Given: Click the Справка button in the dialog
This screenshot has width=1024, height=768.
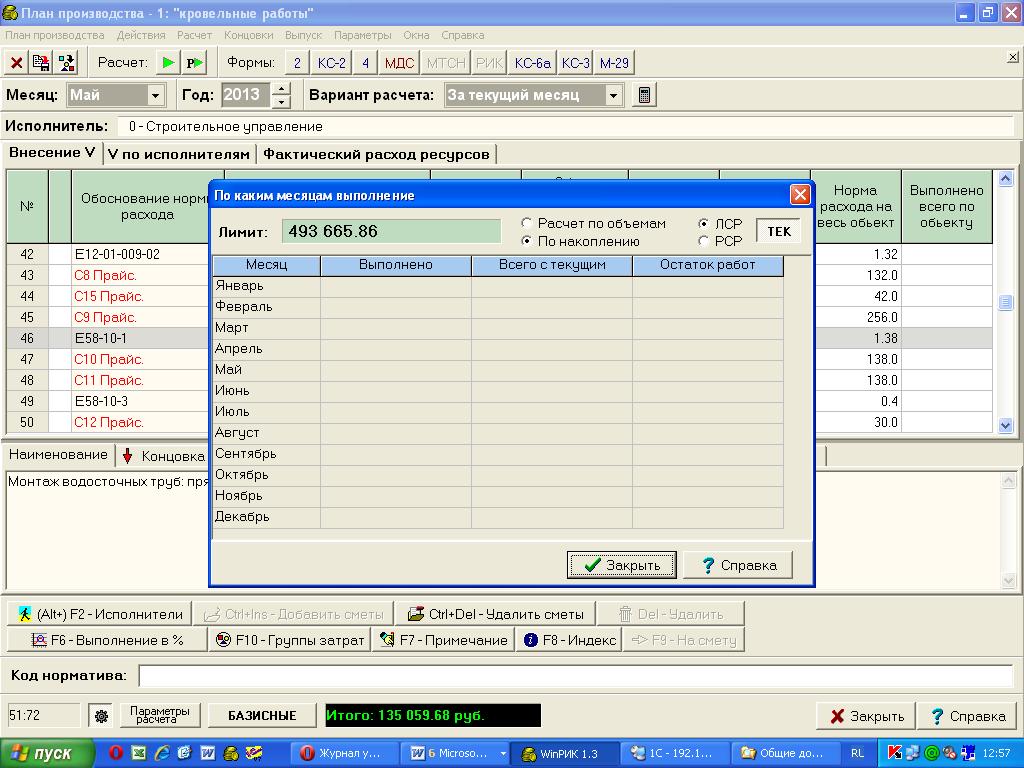Looking at the screenshot, I should pos(738,565).
